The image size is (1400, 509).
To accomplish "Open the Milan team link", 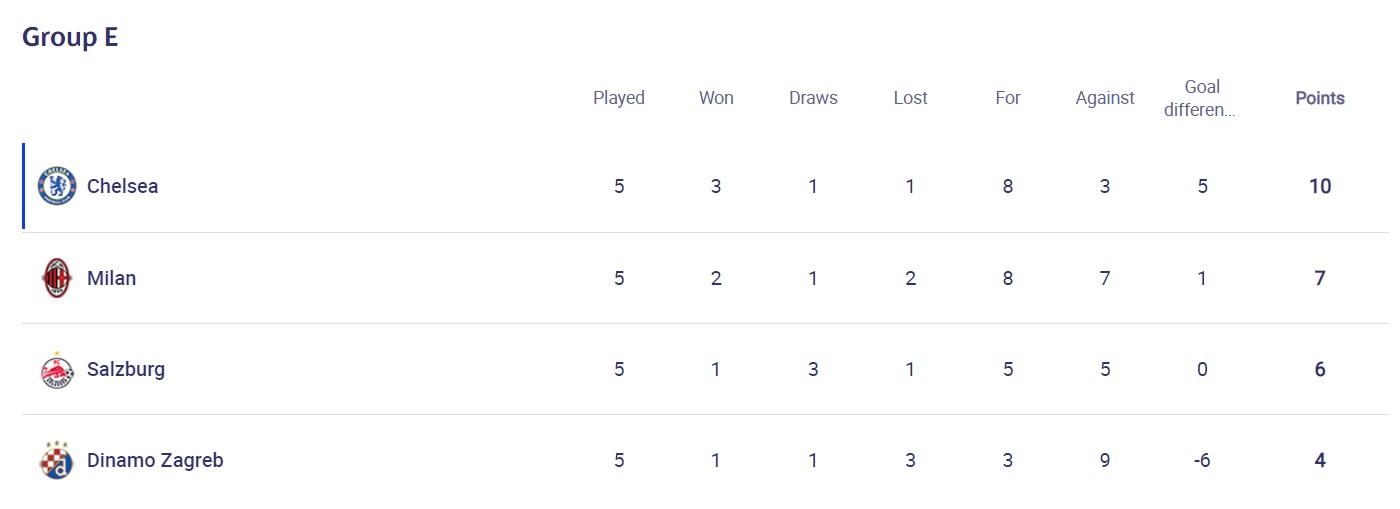I will [x=111, y=278].
